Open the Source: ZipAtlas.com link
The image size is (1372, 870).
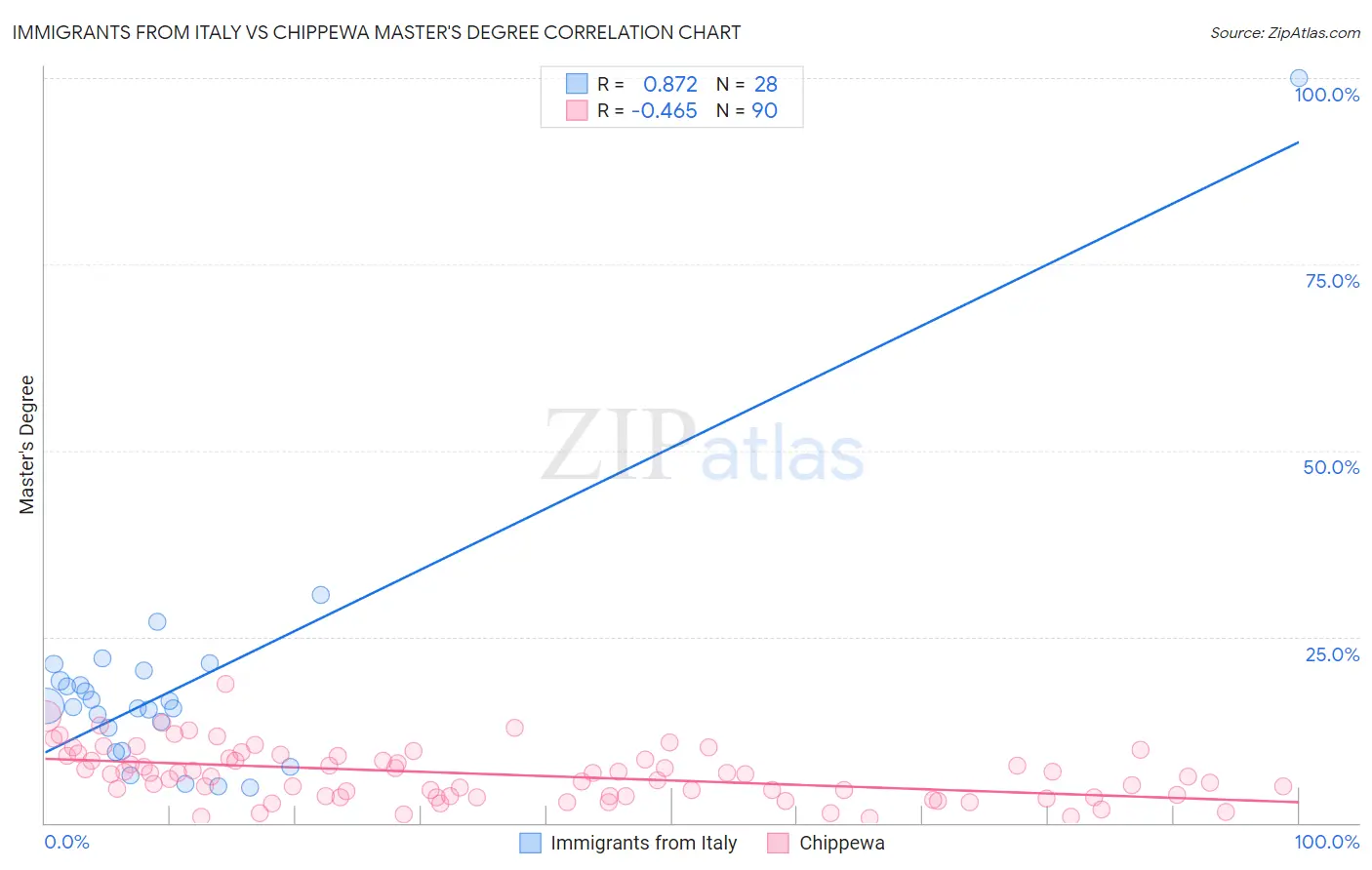tap(1285, 32)
